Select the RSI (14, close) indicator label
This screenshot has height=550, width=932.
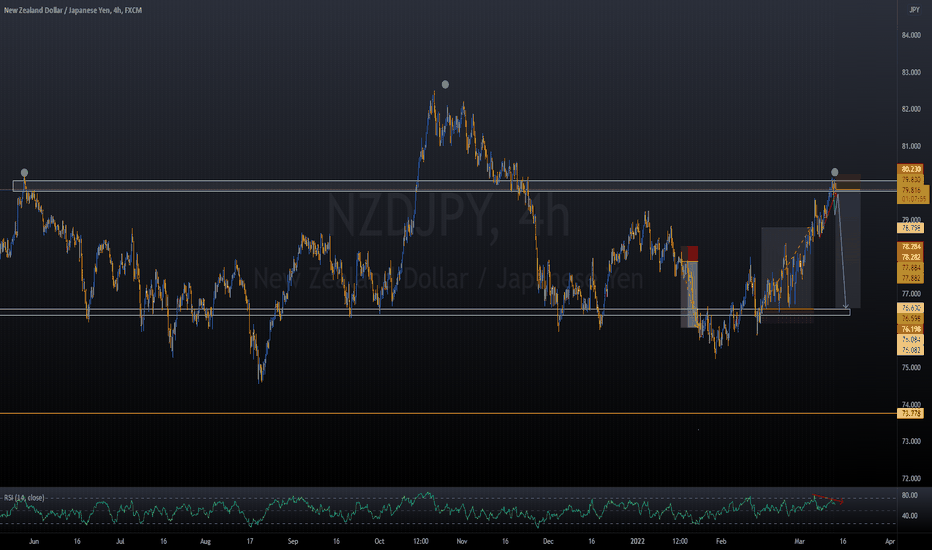pyautogui.click(x=24, y=498)
